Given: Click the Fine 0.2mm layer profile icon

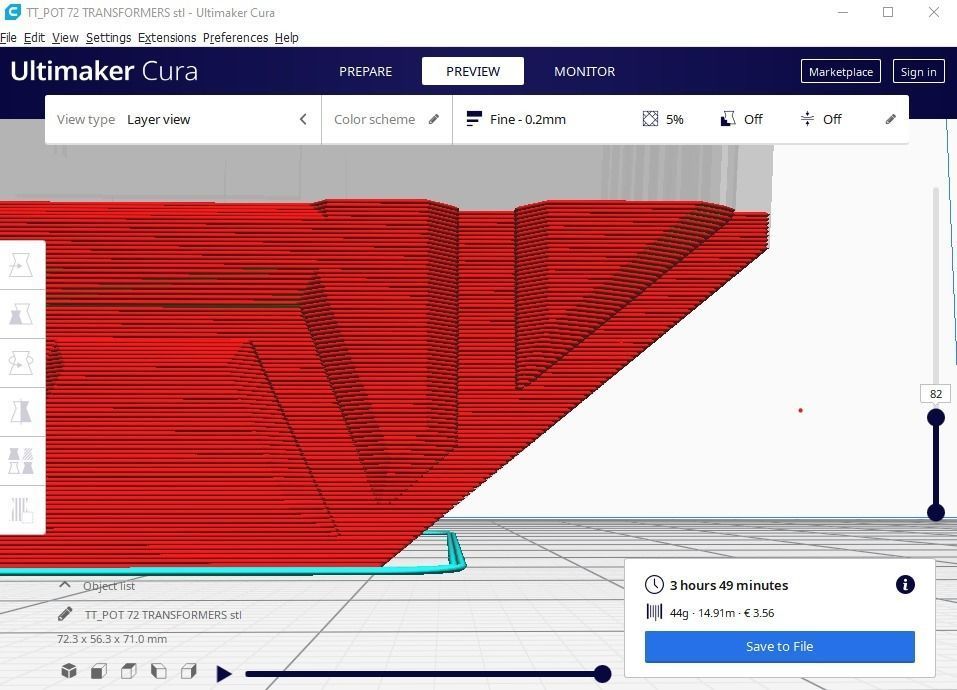Looking at the screenshot, I should coord(474,119).
